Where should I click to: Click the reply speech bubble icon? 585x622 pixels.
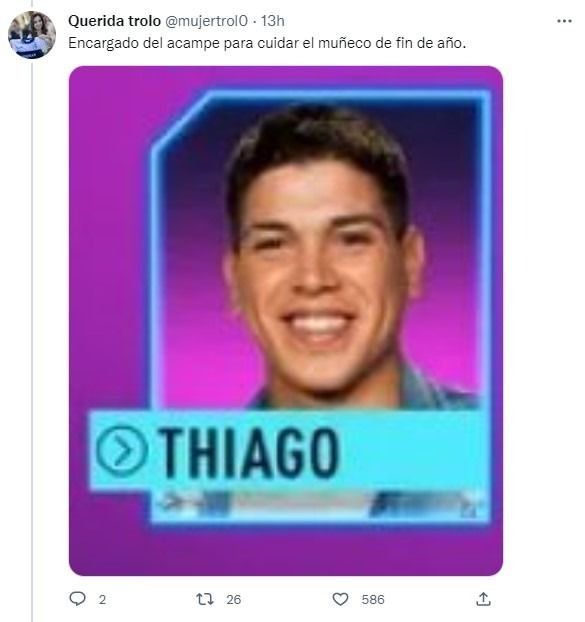(77, 599)
